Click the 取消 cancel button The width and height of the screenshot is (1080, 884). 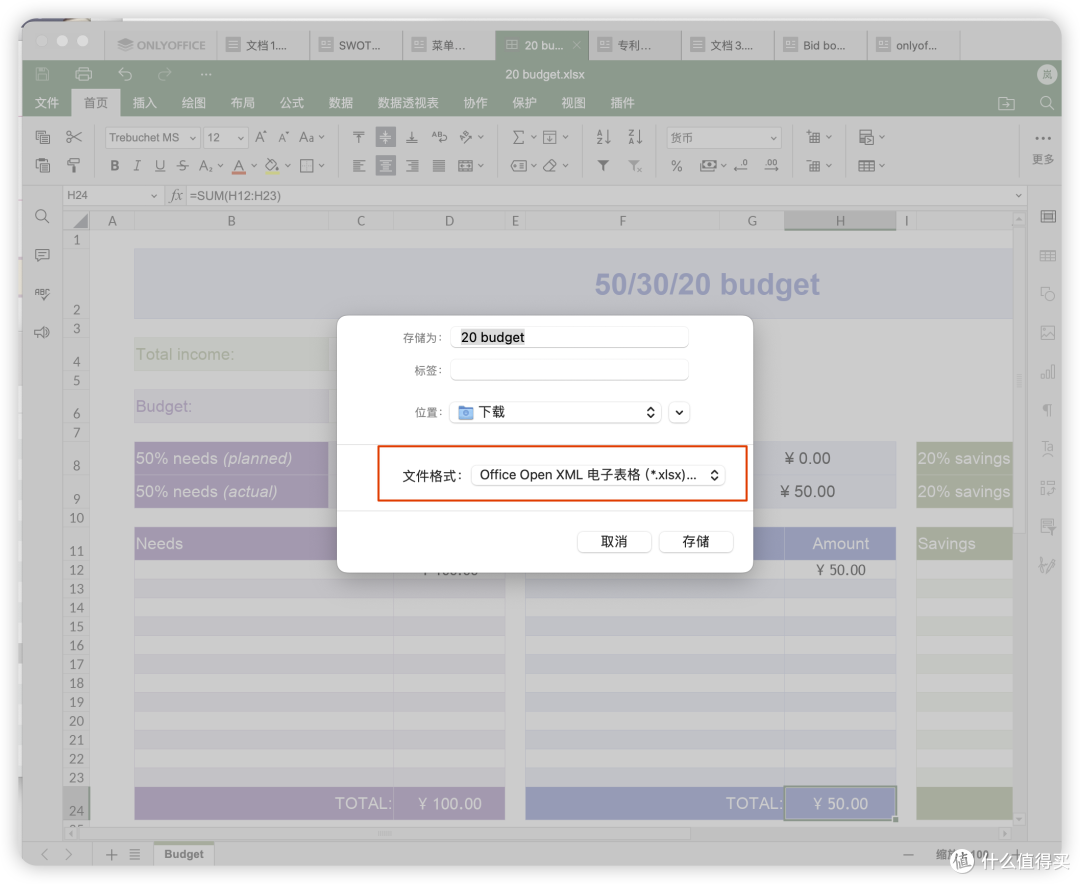(614, 542)
